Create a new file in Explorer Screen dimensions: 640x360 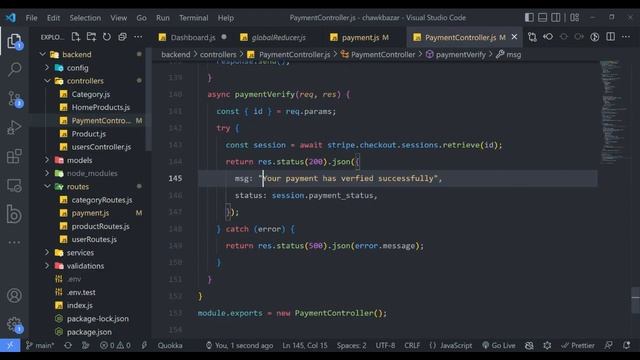(76, 37)
